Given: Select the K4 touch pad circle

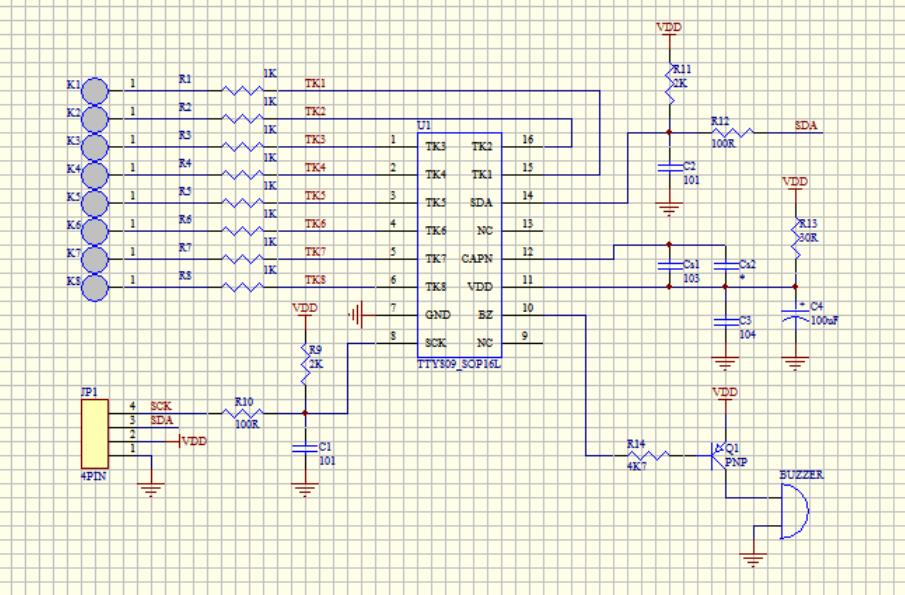Looking at the screenshot, I should coord(95,175).
